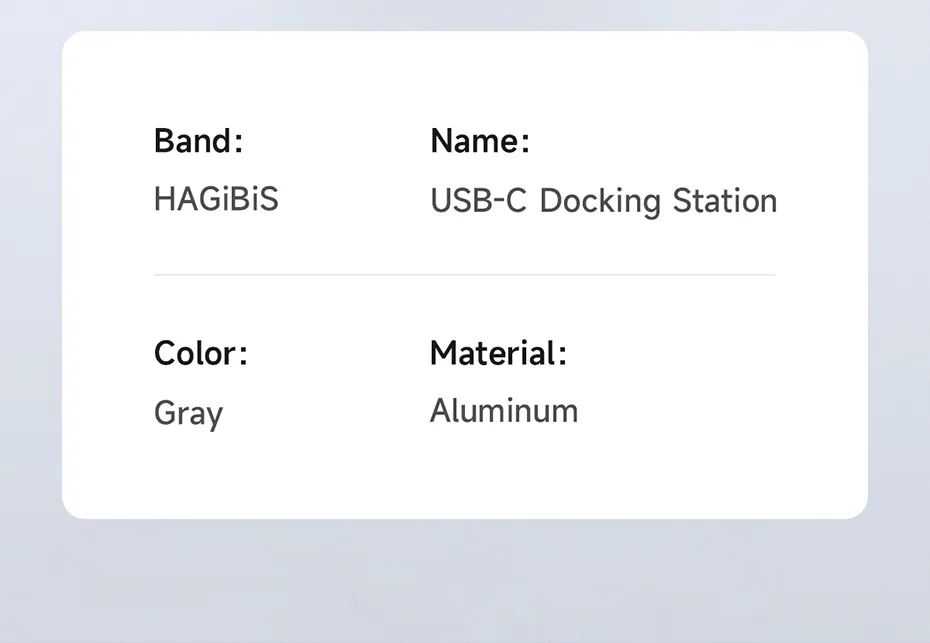Screen dimensions: 930x643
Task: Click the "Material:" heading
Action: pyautogui.click(x=498, y=353)
